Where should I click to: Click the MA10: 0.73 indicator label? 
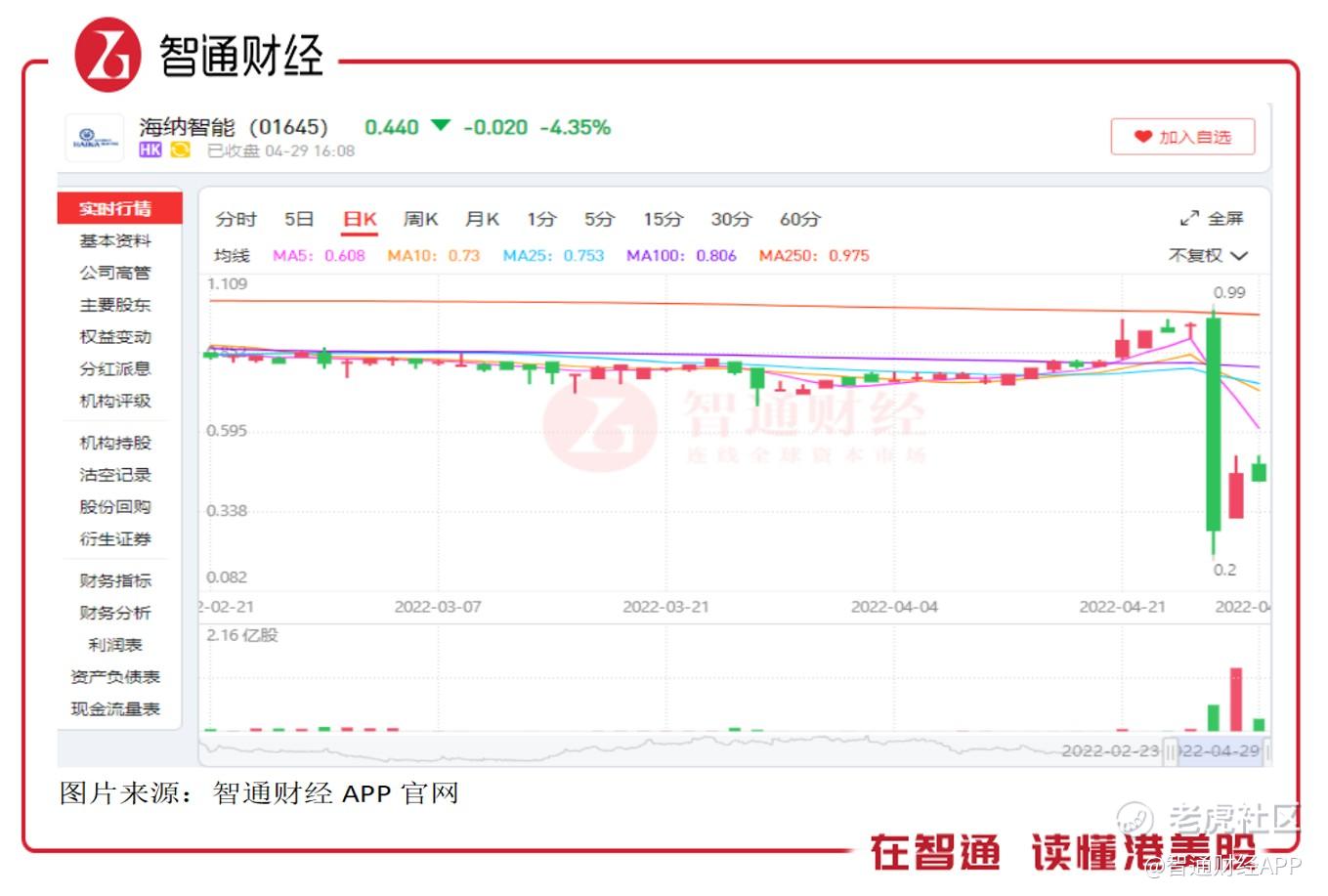click(x=433, y=255)
